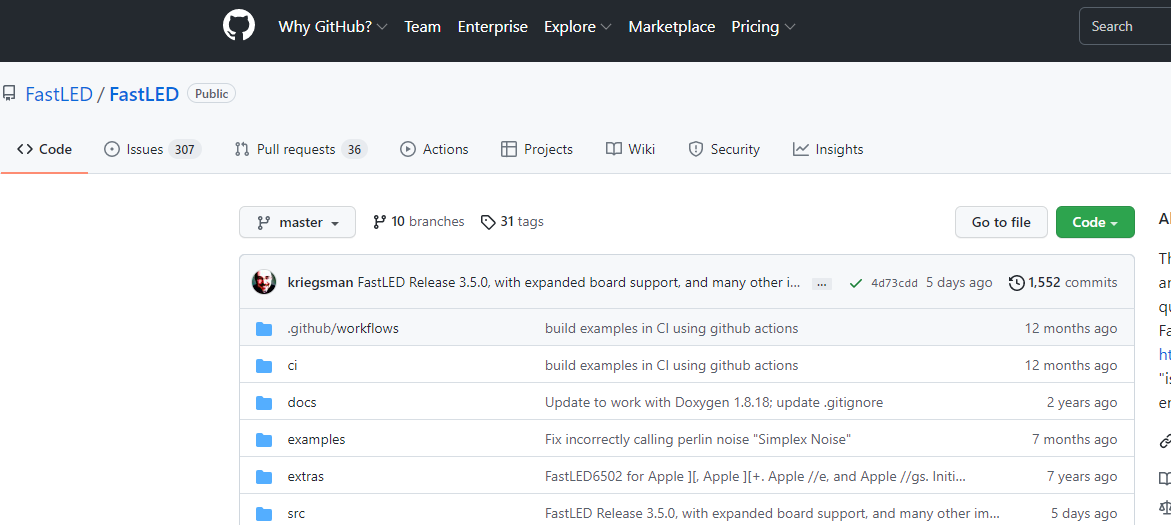1171x525 pixels.
Task: Click the folder icon for .github/workflows
Action: pyautogui.click(x=264, y=329)
